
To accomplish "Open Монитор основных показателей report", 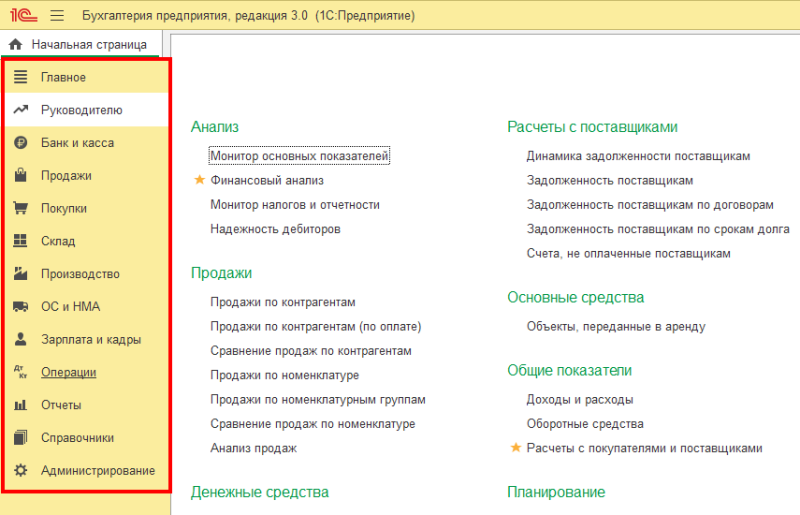I will click(299, 156).
